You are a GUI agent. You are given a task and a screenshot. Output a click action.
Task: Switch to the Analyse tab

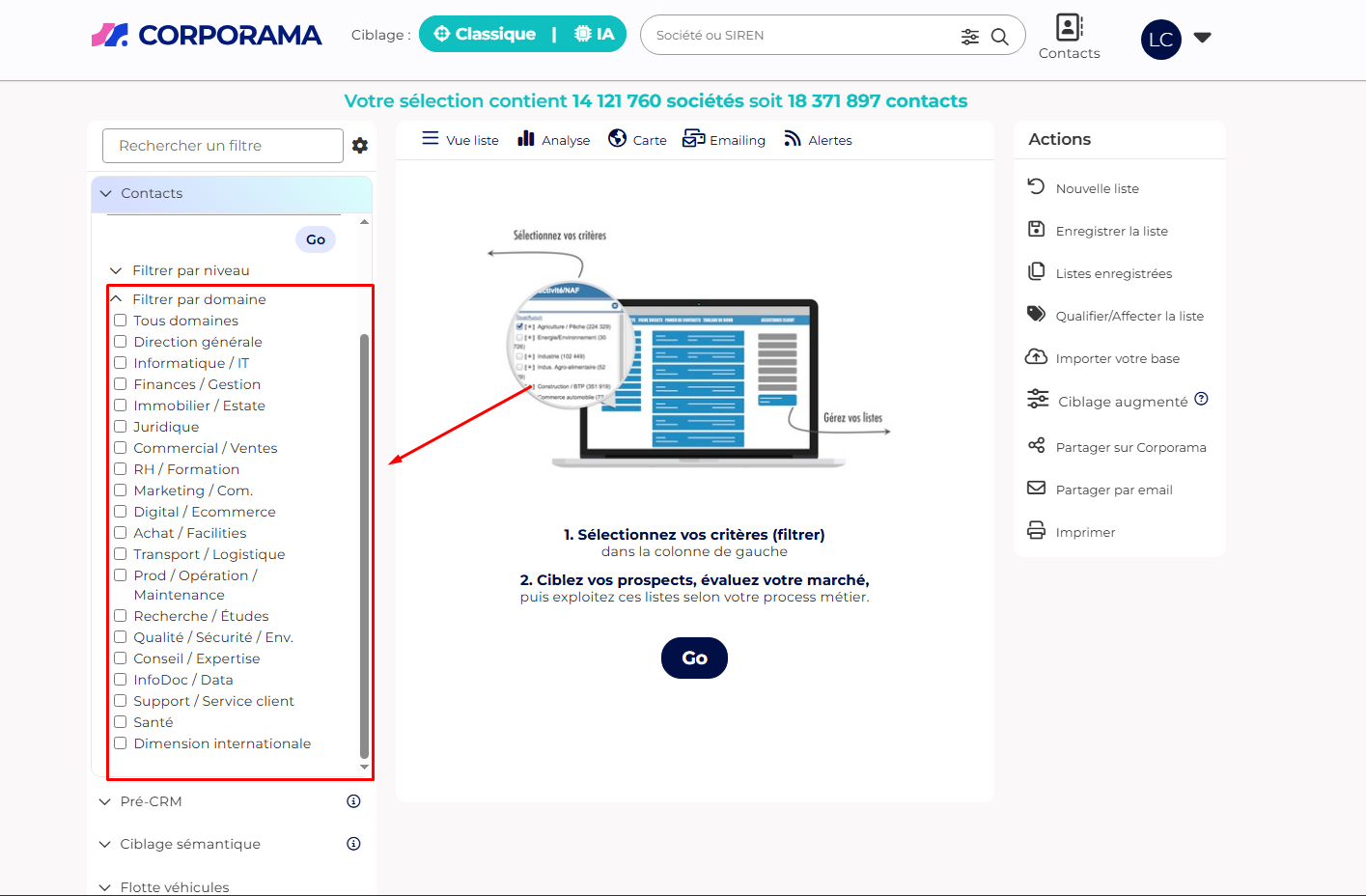[554, 140]
